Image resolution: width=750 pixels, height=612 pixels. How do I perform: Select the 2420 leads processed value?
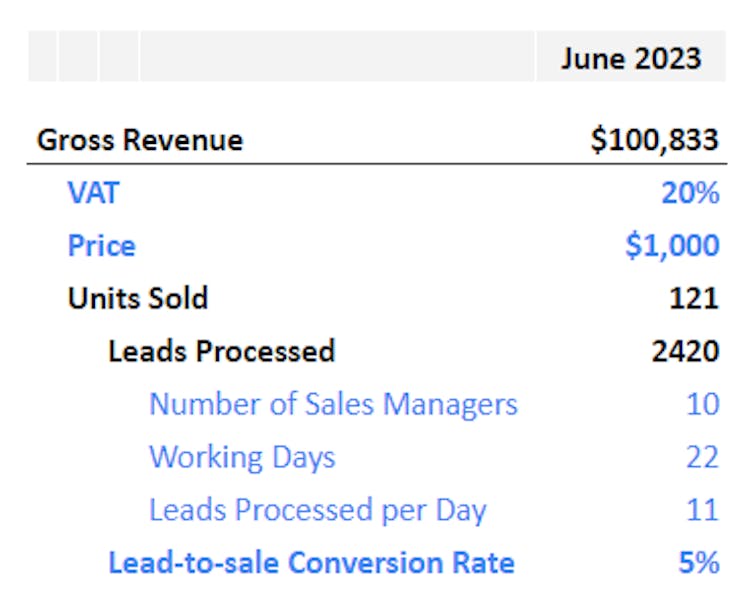tap(683, 351)
